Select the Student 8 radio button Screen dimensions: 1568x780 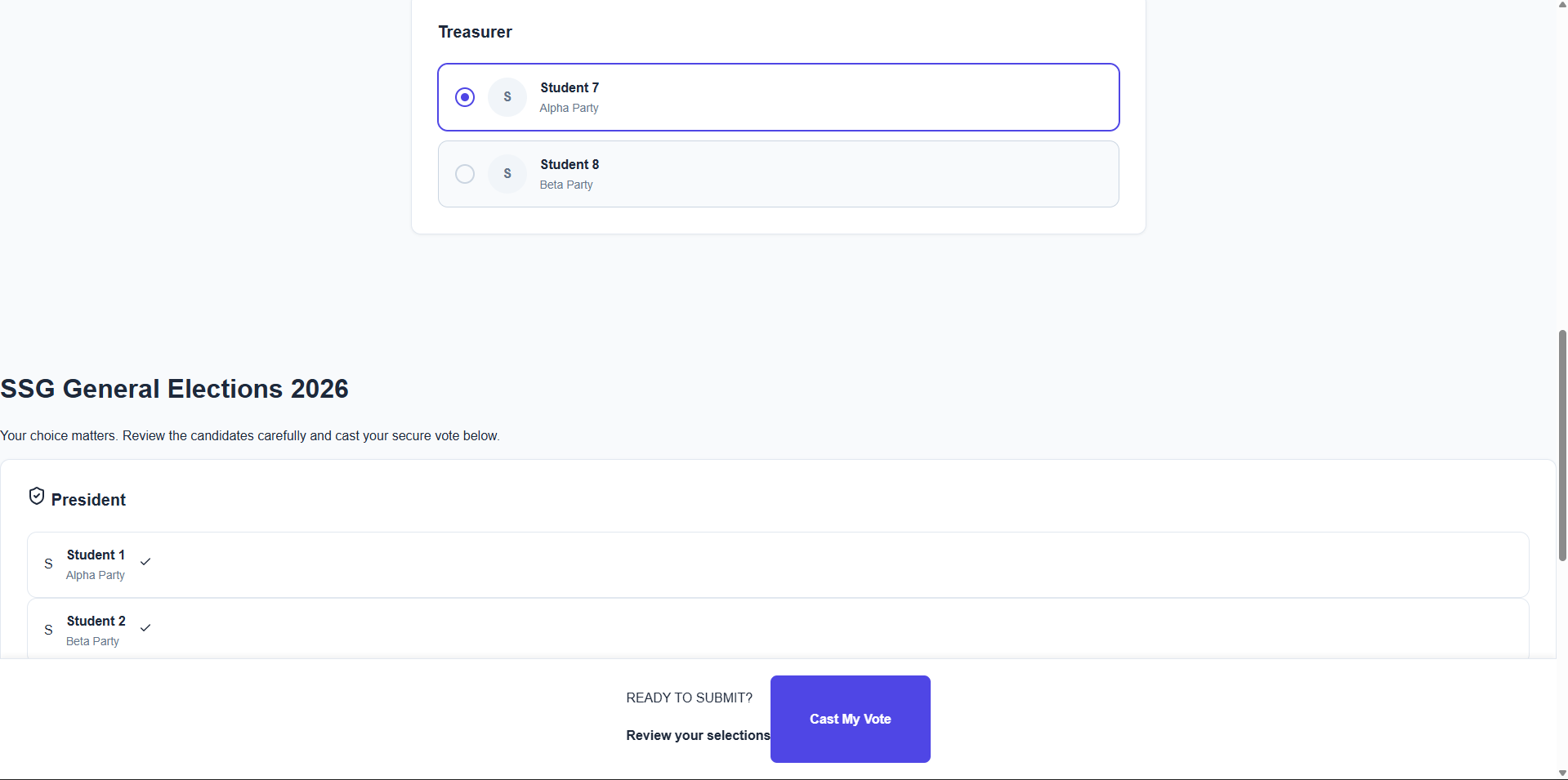click(465, 174)
